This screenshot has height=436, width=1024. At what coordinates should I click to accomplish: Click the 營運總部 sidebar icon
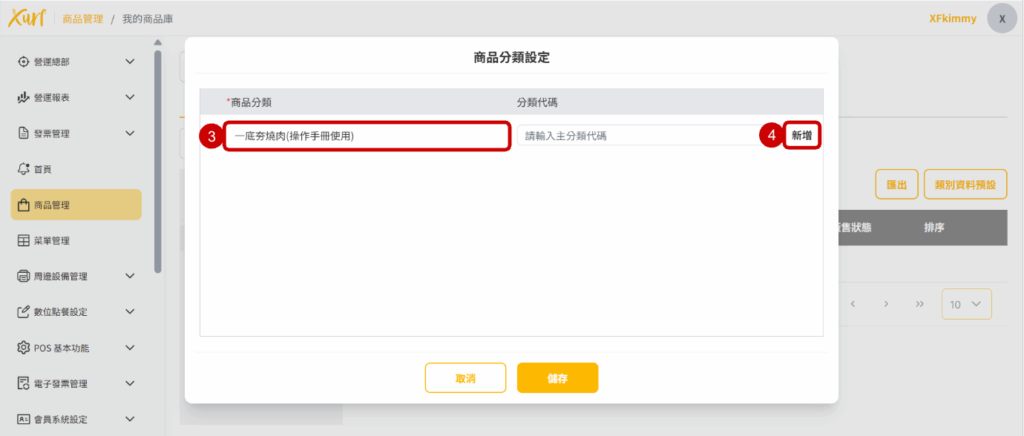[x=24, y=62]
